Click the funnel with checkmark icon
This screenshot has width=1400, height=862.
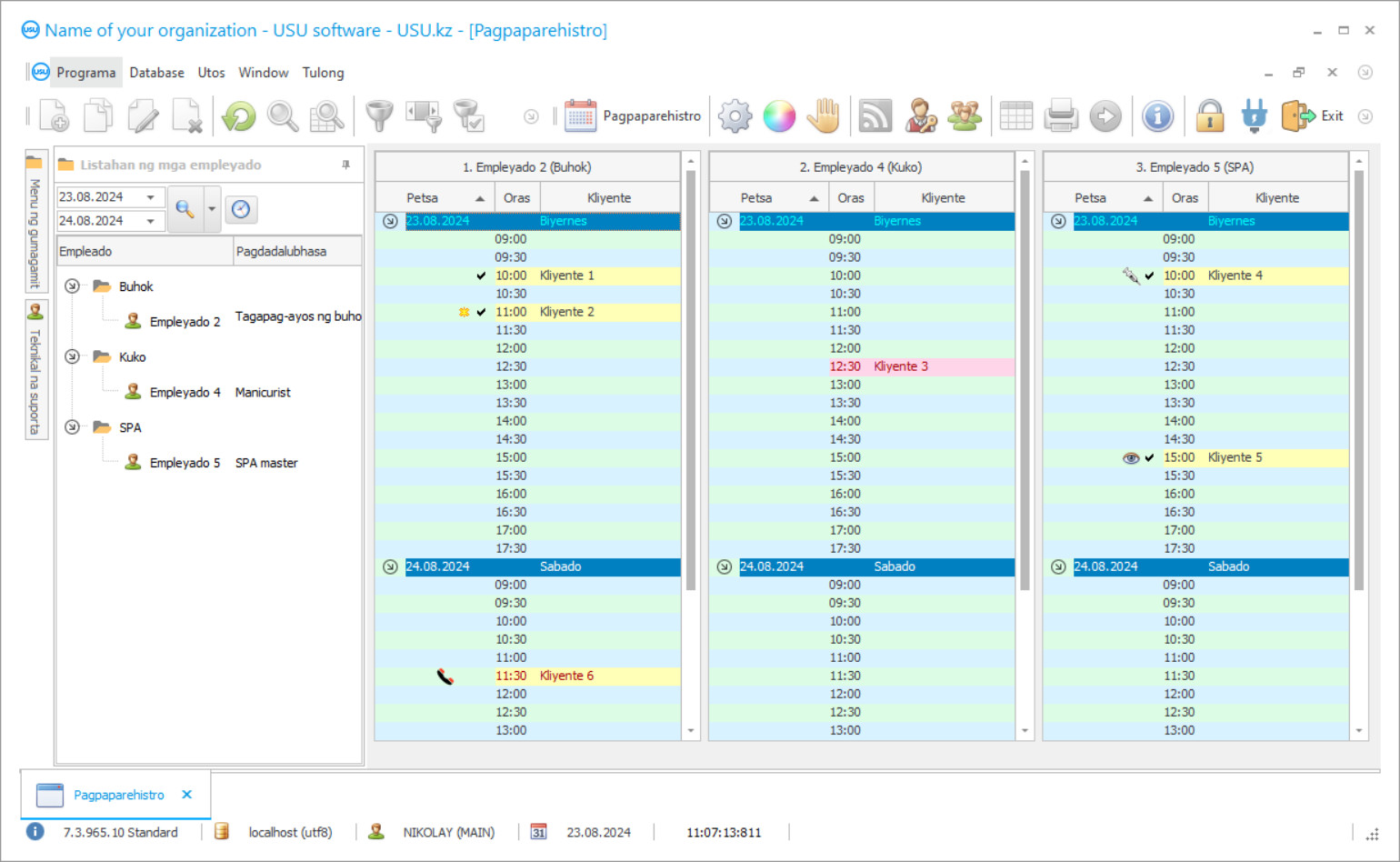pyautogui.click(x=469, y=116)
